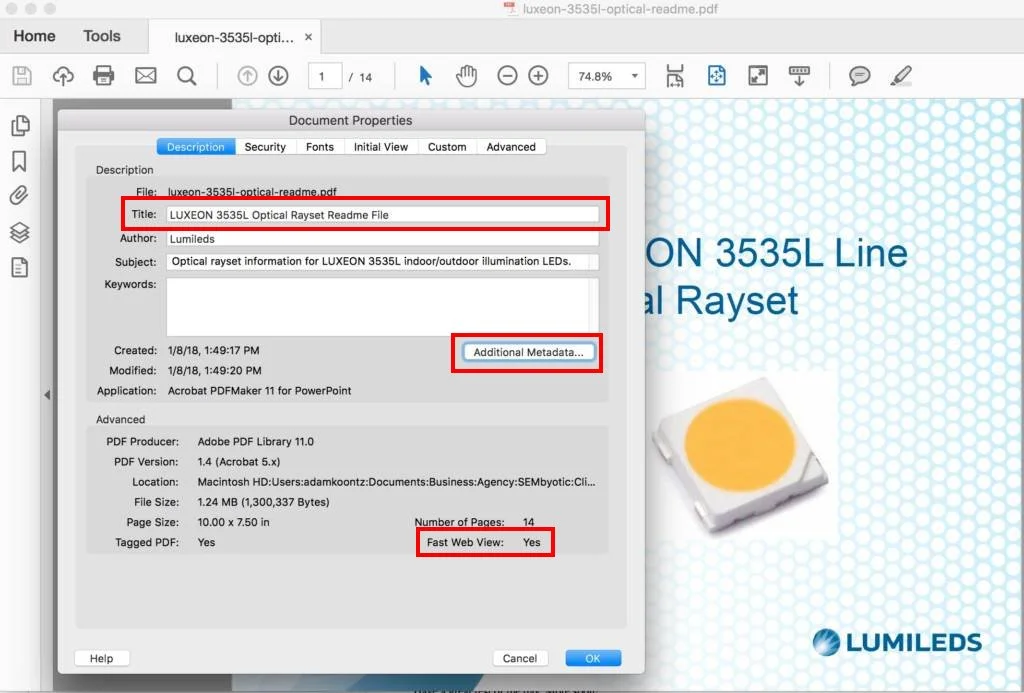Click the full screen mode icon
This screenshot has width=1024, height=693.
click(x=758, y=76)
